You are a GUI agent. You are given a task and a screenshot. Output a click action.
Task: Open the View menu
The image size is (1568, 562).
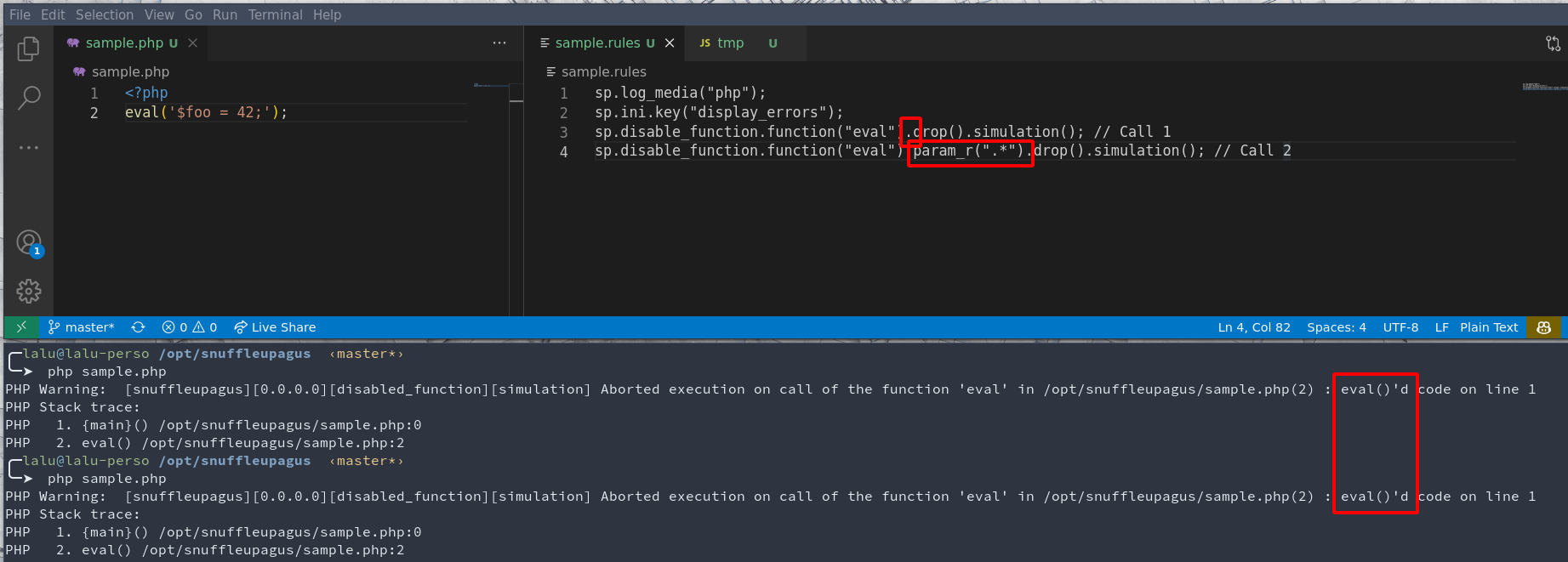click(159, 14)
